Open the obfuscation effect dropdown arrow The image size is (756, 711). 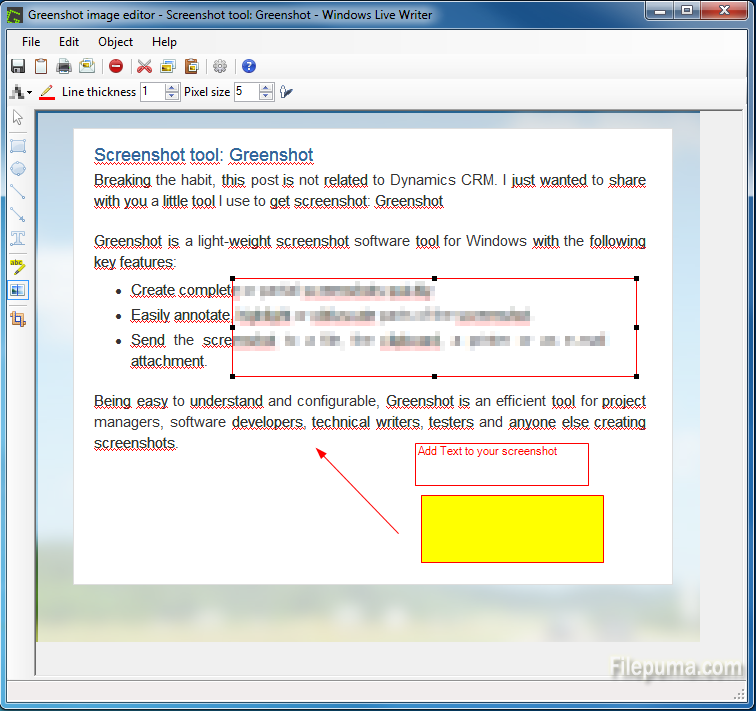pyautogui.click(x=29, y=93)
